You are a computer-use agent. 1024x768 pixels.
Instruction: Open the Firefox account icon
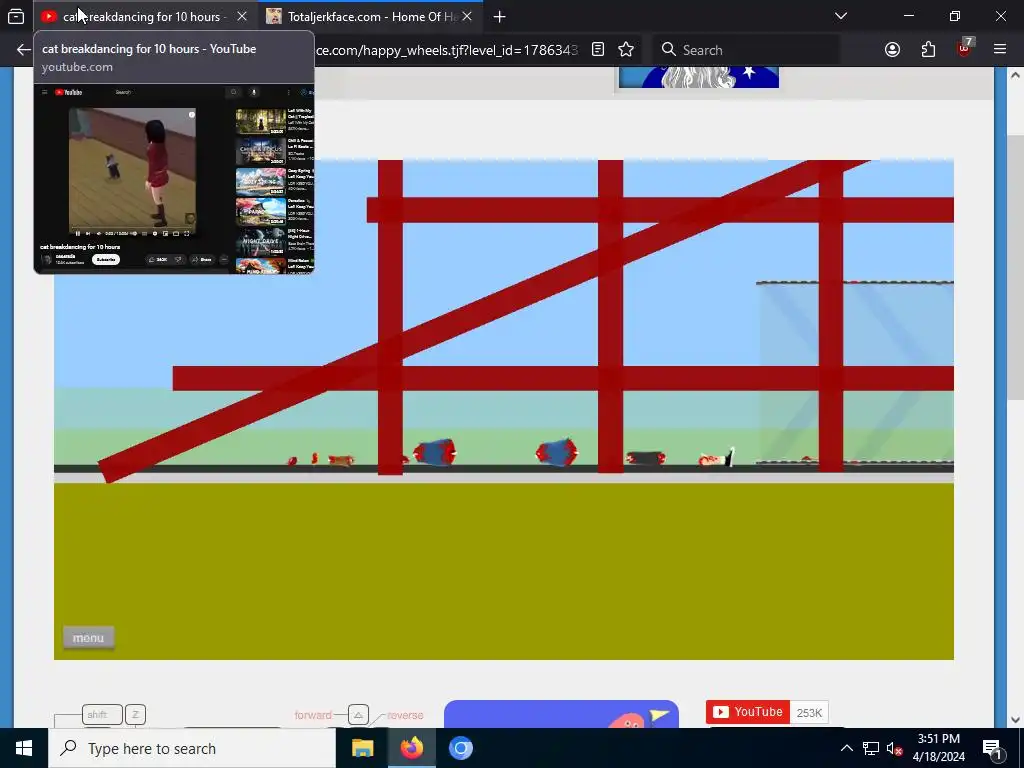point(892,50)
